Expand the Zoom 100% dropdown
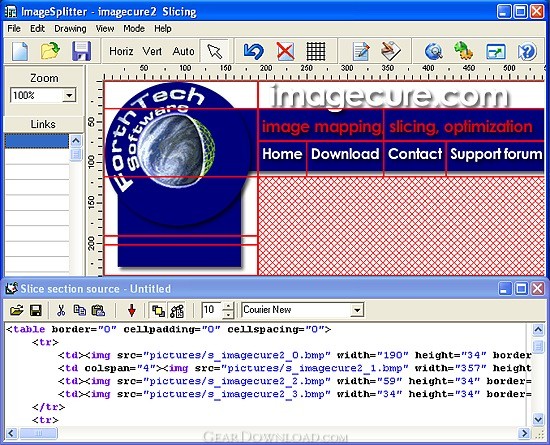Image resolution: width=550 pixels, height=445 pixels. 69,95
